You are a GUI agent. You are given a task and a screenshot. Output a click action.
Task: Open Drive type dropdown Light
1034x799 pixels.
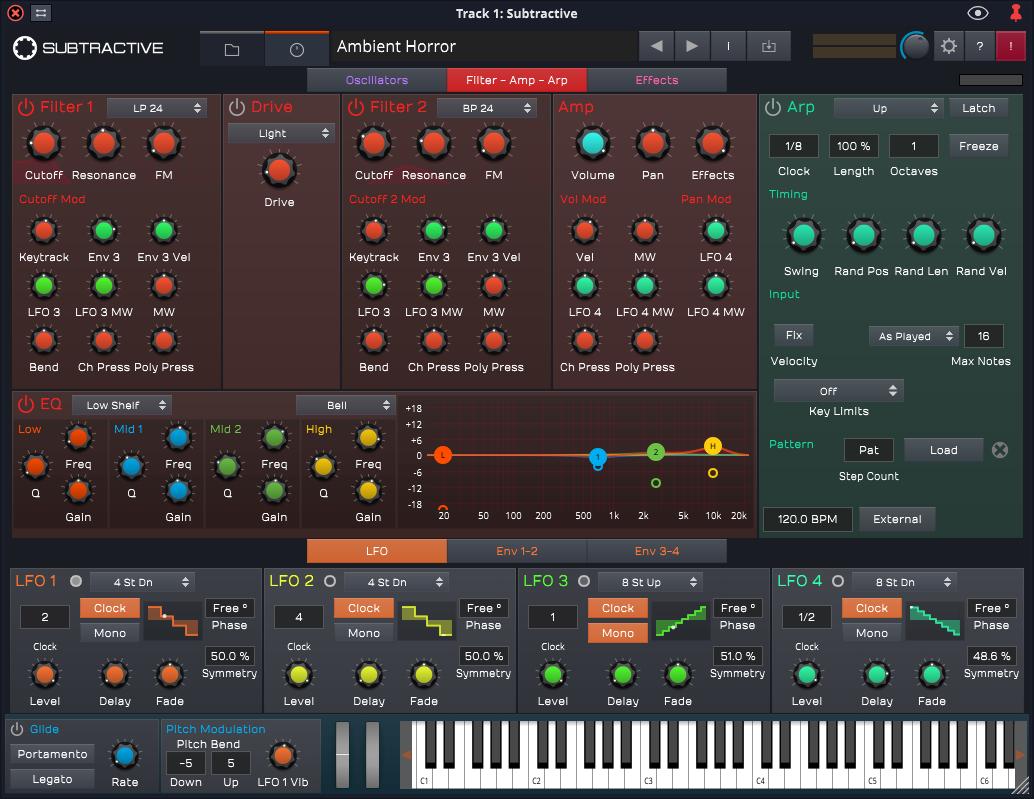281,133
